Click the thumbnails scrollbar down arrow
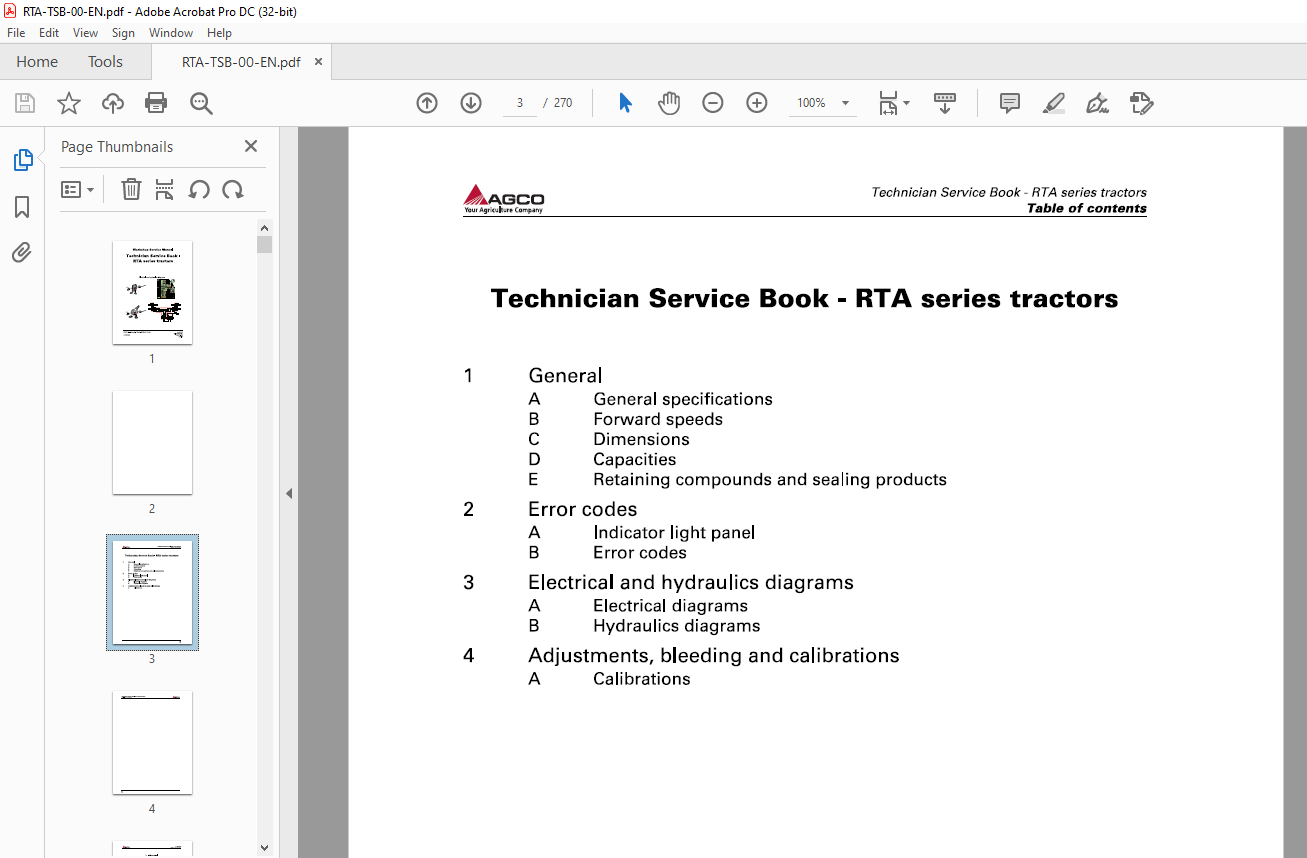The image size is (1307, 858). pos(264,848)
